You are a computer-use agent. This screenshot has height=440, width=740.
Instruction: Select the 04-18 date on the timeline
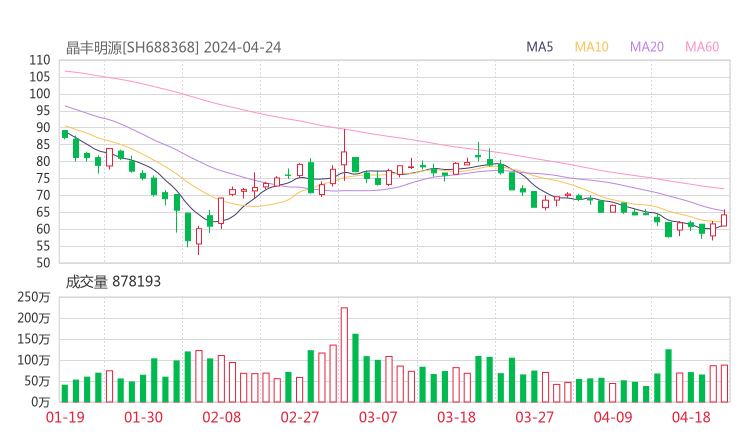pyautogui.click(x=691, y=418)
